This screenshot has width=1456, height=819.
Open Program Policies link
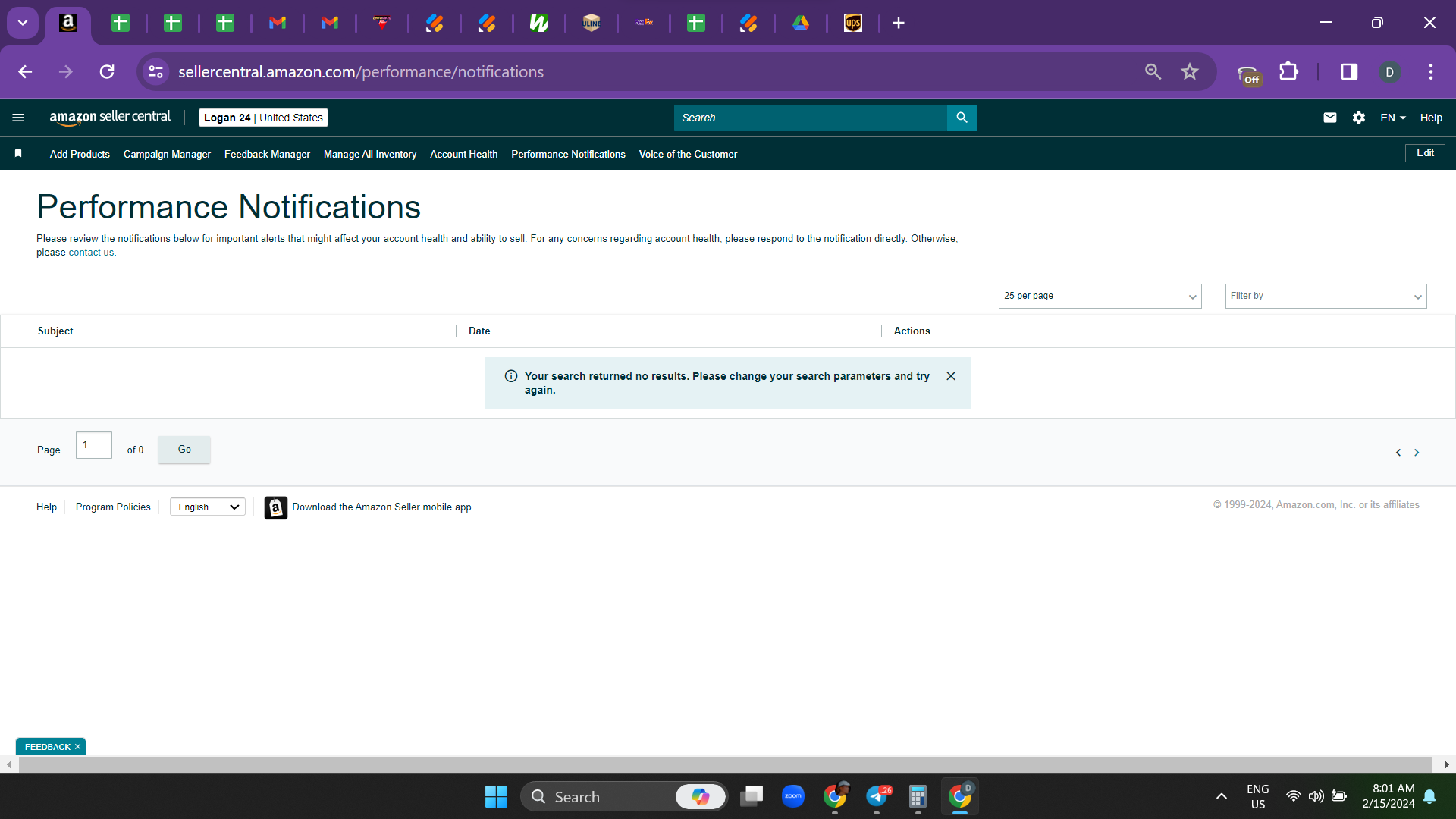pyautogui.click(x=113, y=507)
